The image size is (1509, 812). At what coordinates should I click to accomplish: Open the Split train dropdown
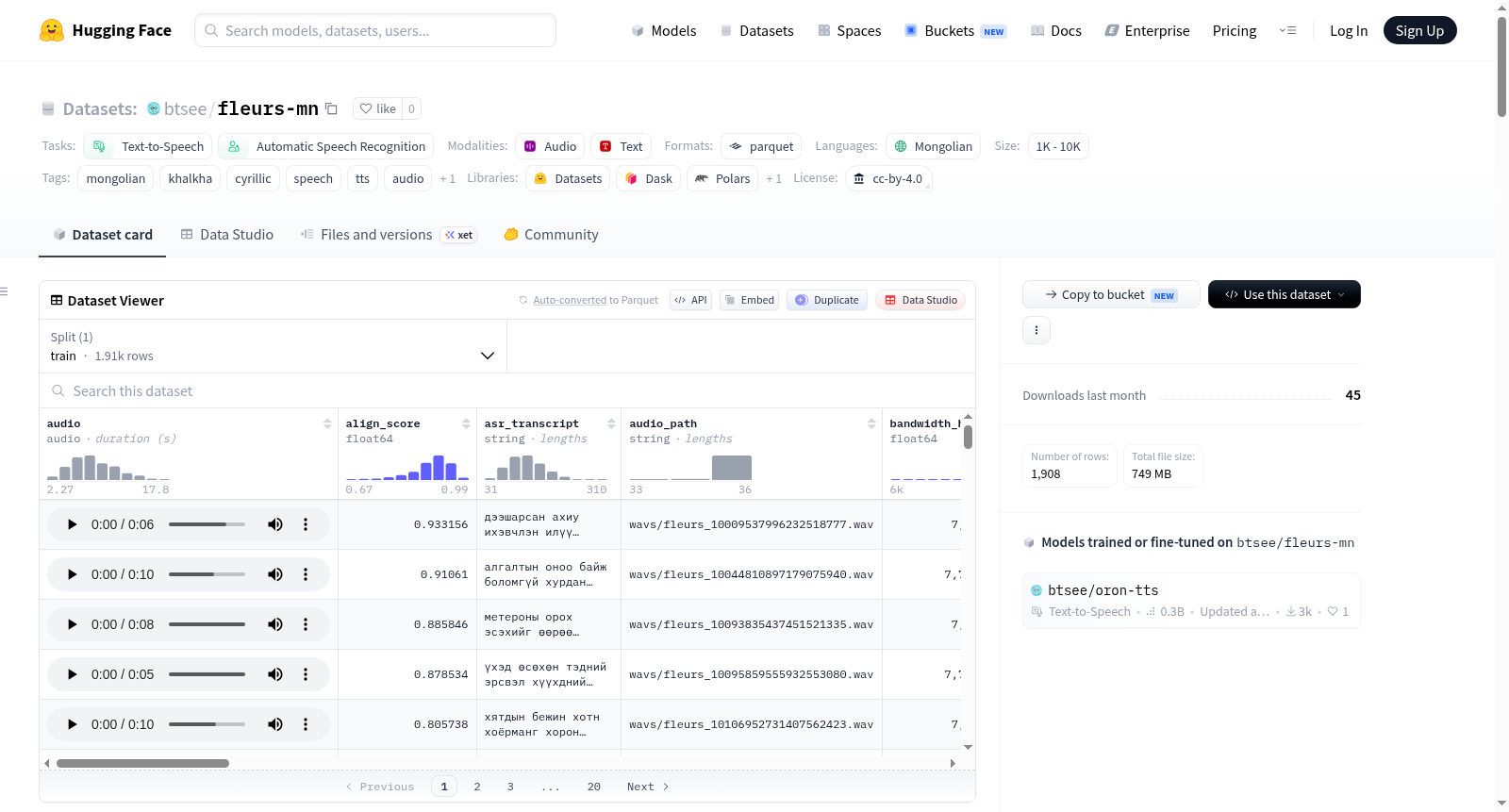tap(273, 346)
